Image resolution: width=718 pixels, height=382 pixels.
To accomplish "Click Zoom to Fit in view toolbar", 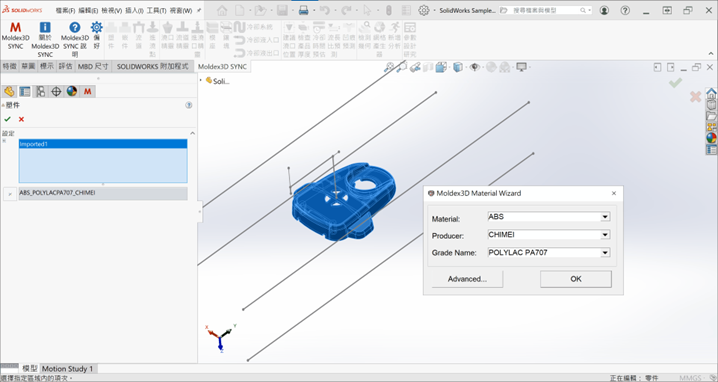I will [389, 67].
